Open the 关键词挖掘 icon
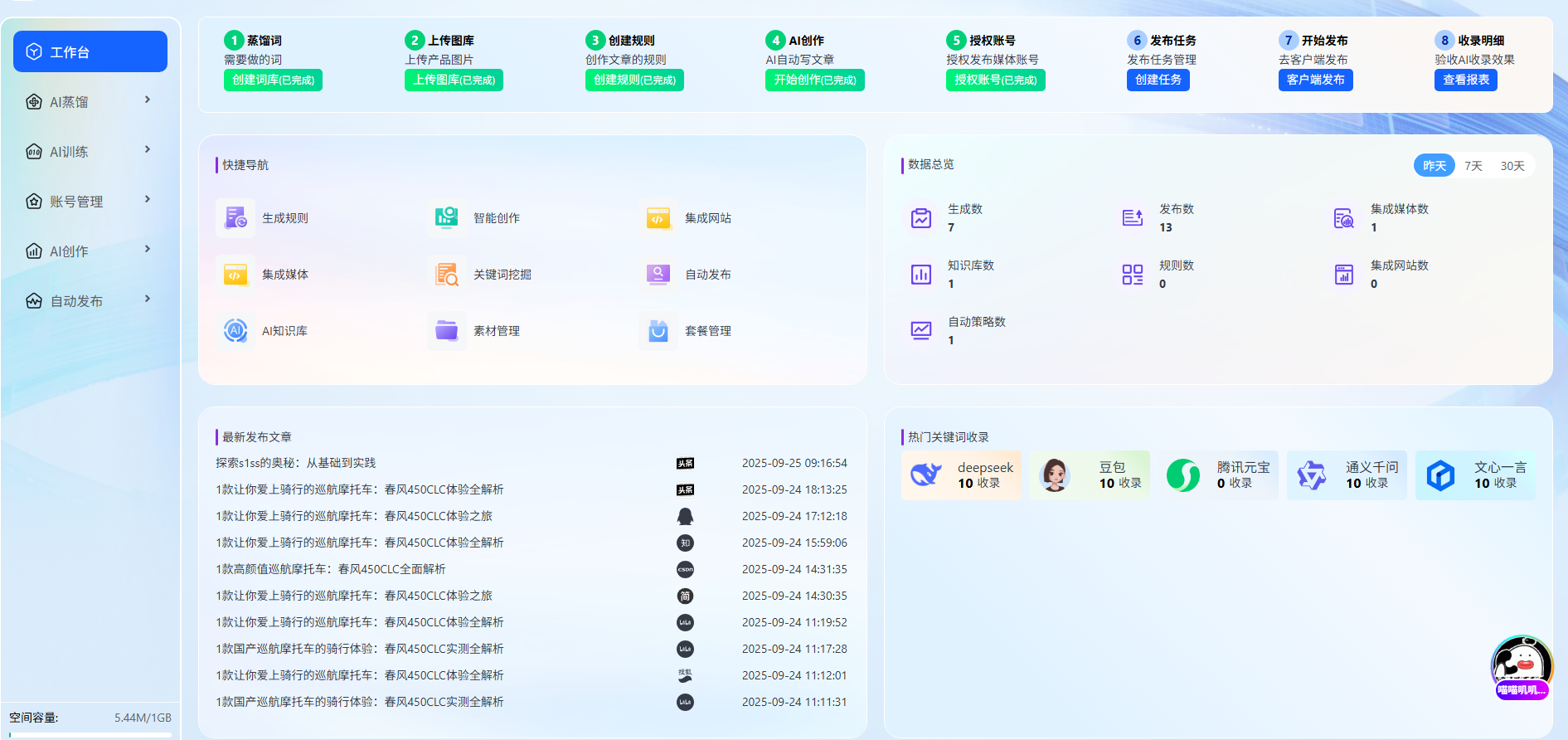 tap(447, 275)
